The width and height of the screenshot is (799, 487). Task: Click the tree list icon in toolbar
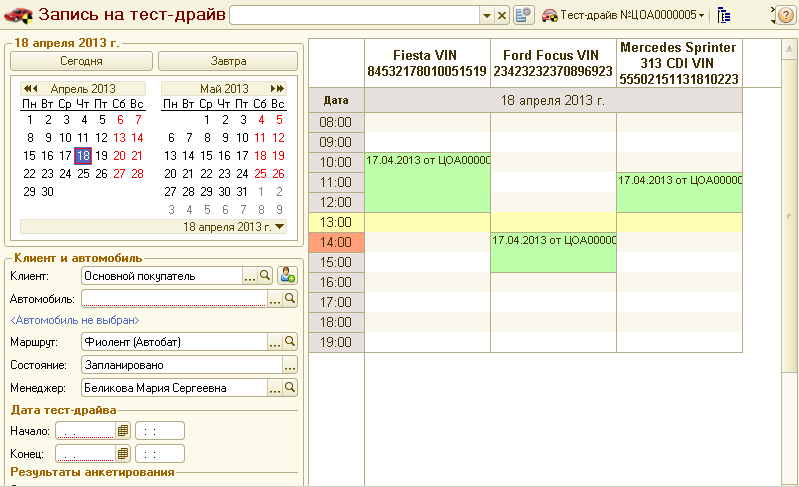pyautogui.click(x=724, y=15)
